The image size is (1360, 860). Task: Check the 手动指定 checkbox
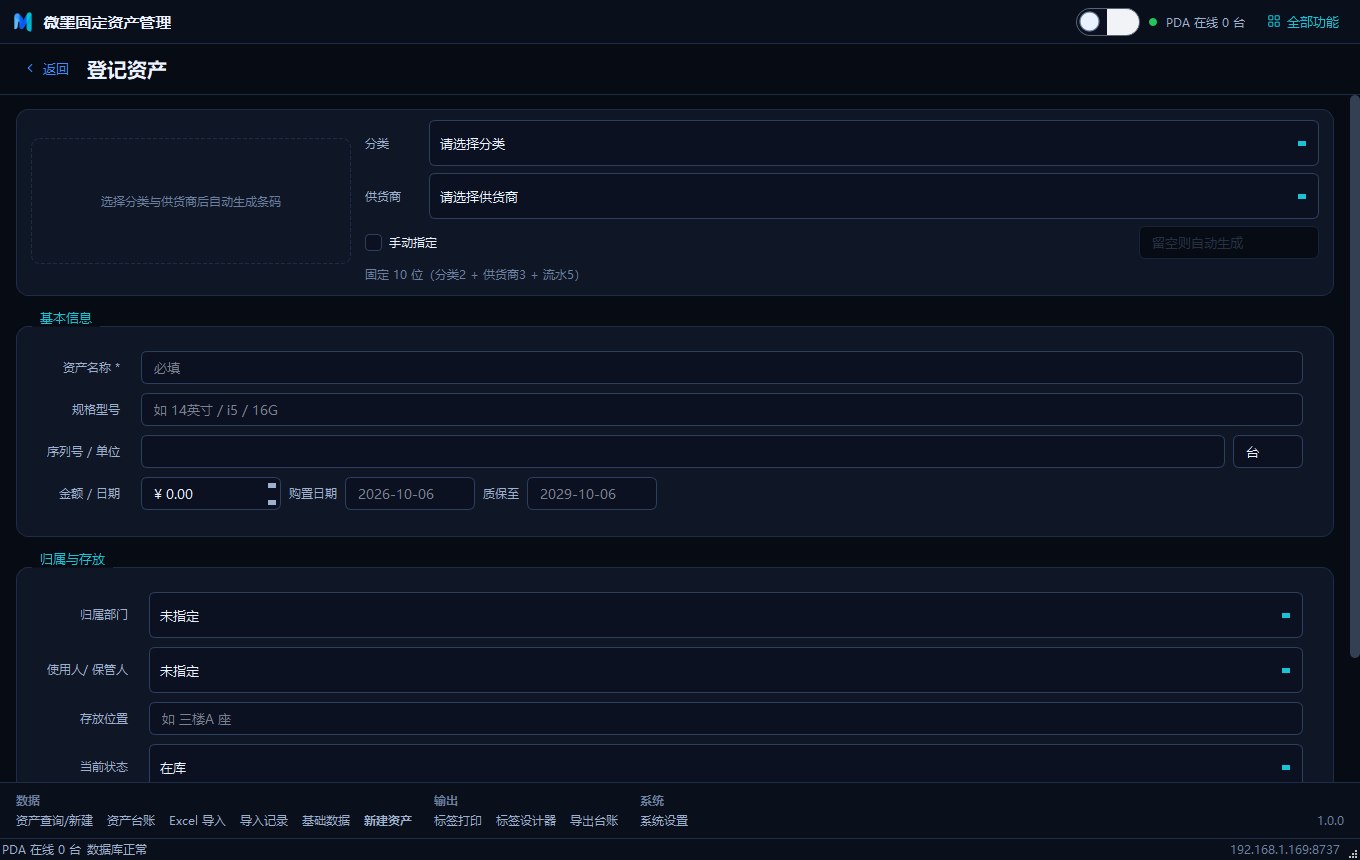point(374,242)
